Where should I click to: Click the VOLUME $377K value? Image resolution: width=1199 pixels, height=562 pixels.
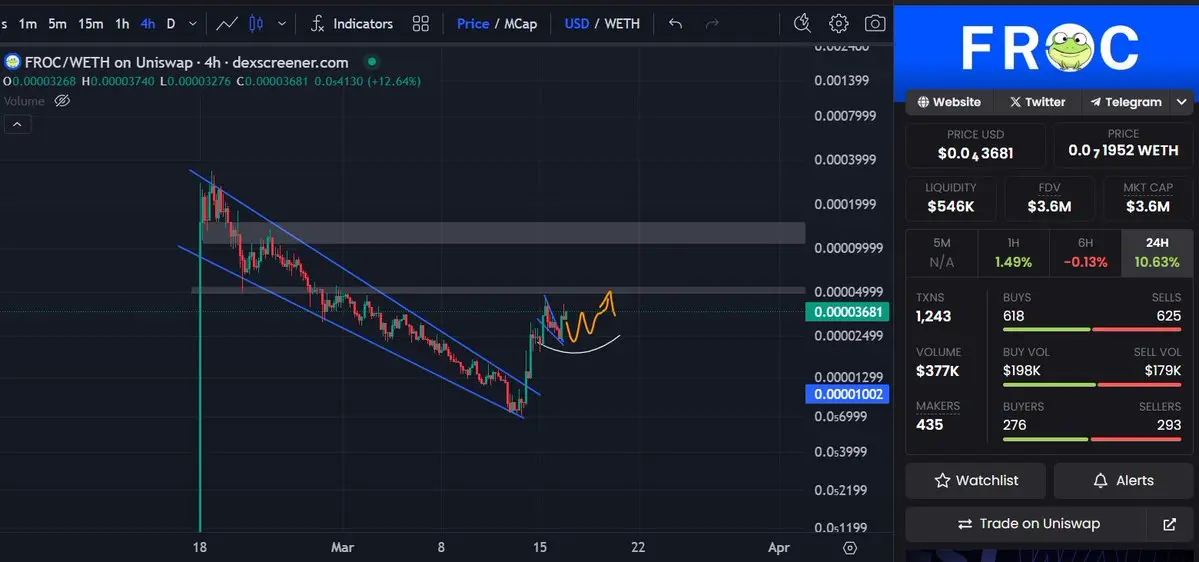click(x=937, y=371)
